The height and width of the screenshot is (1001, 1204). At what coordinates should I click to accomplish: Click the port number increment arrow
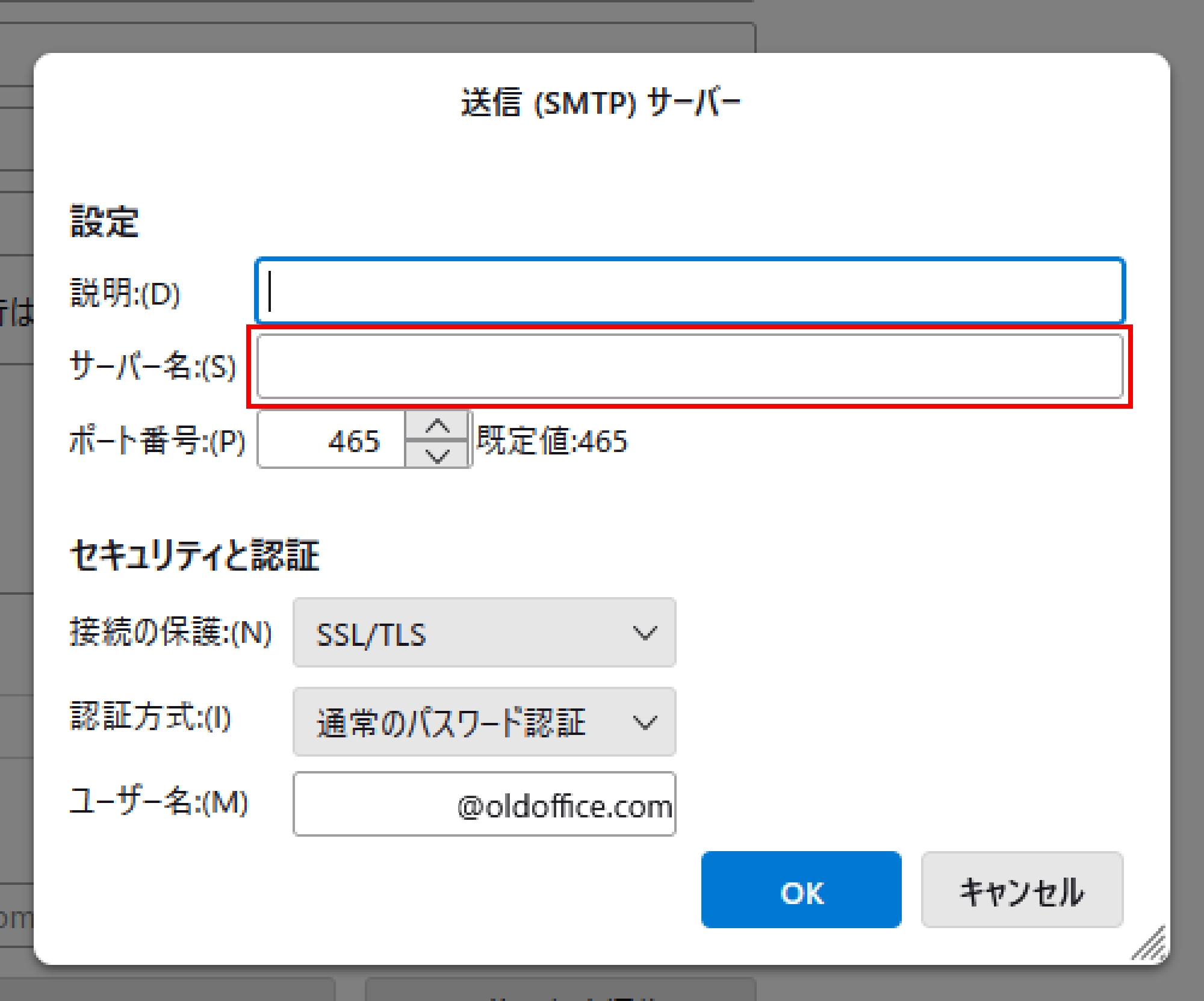click(x=437, y=426)
